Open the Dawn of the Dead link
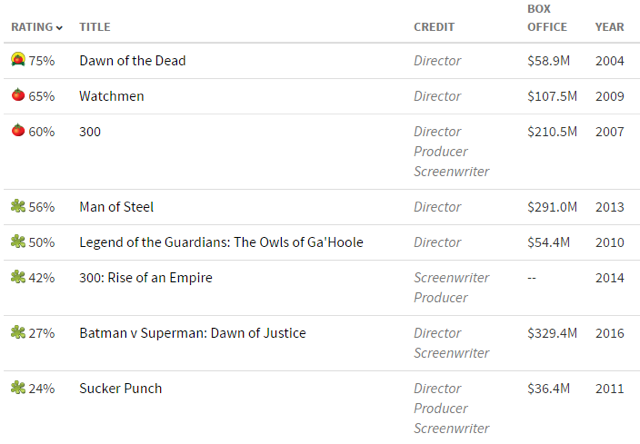640x444 pixels. pos(132,60)
